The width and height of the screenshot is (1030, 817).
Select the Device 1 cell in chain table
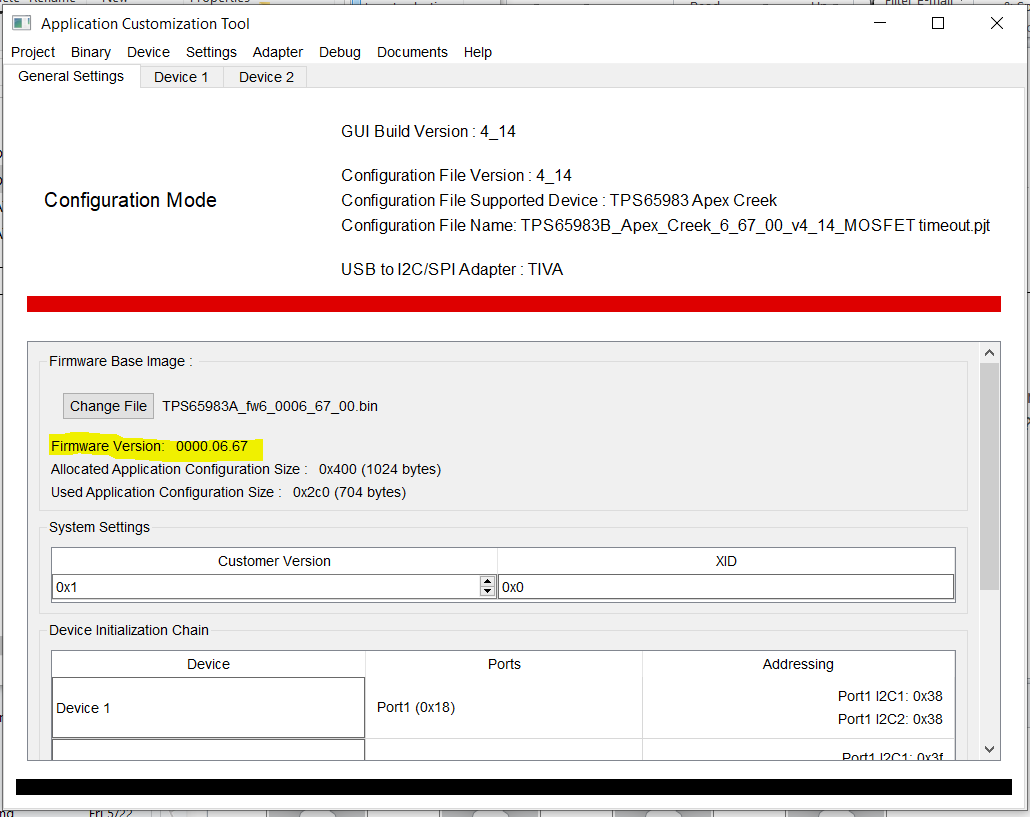point(208,708)
